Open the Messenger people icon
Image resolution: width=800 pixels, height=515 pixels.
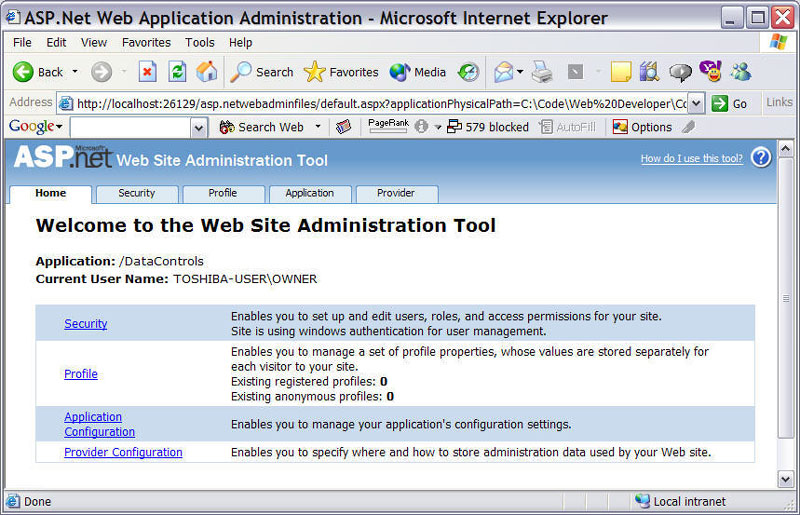point(740,72)
